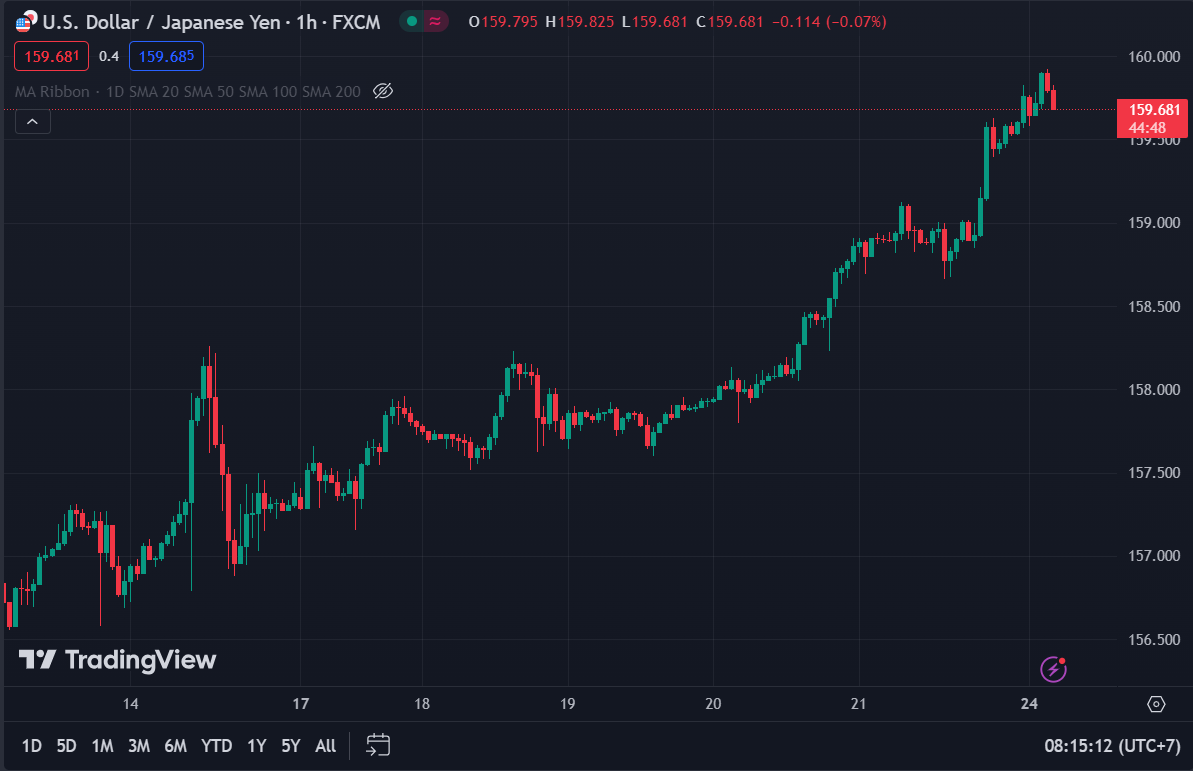Select the All time range
This screenshot has height=771, width=1193.
(x=326, y=746)
